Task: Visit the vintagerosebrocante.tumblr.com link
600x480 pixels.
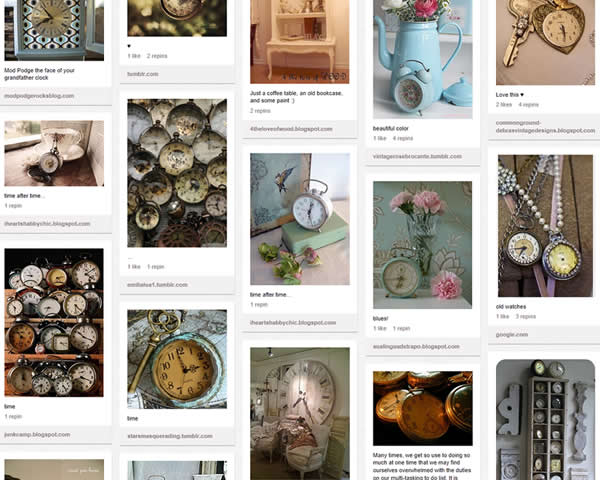Action: (x=417, y=156)
